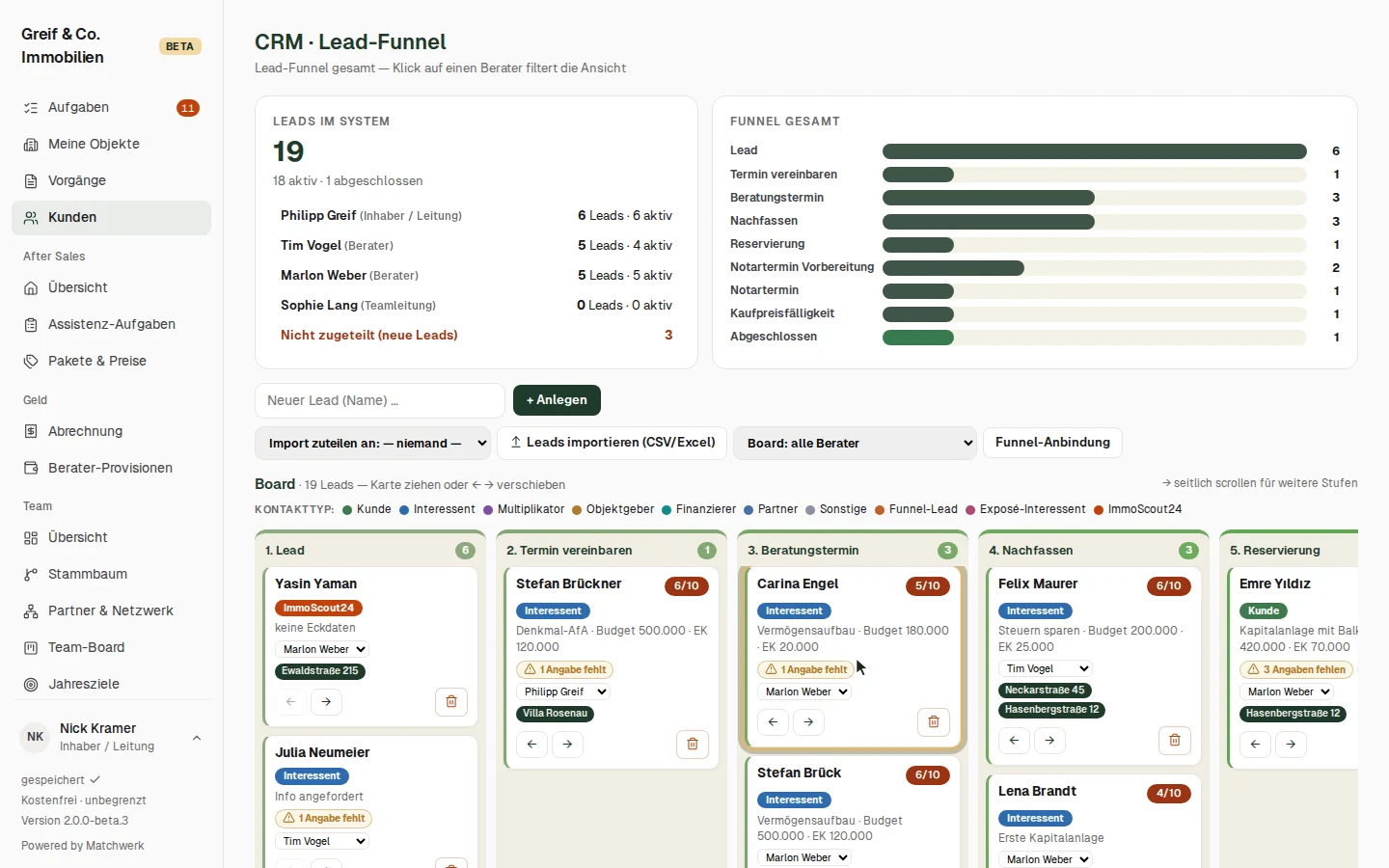Viewport: 1389px width, 868px height.
Task: Filter by 'Nicht zugeteilt (neue Leads)'
Action: pyautogui.click(x=477, y=336)
